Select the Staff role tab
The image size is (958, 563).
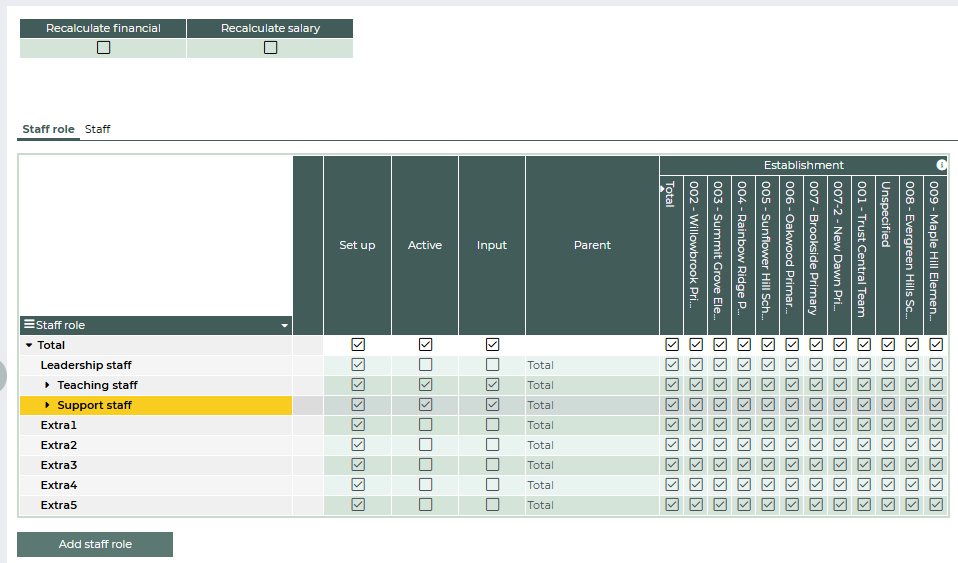click(x=48, y=129)
